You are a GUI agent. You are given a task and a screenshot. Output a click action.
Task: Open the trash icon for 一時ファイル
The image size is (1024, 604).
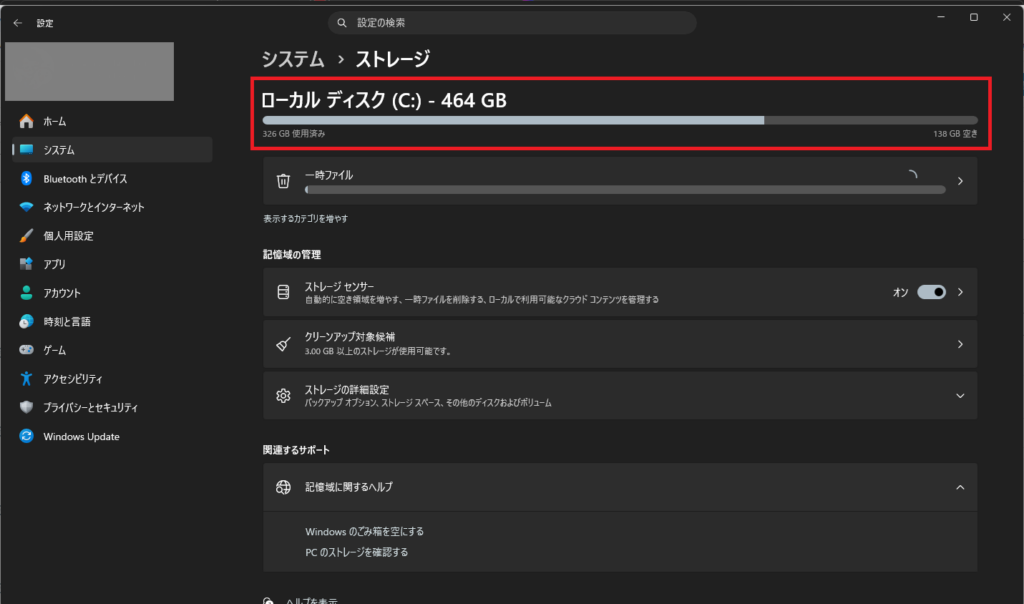pos(283,181)
